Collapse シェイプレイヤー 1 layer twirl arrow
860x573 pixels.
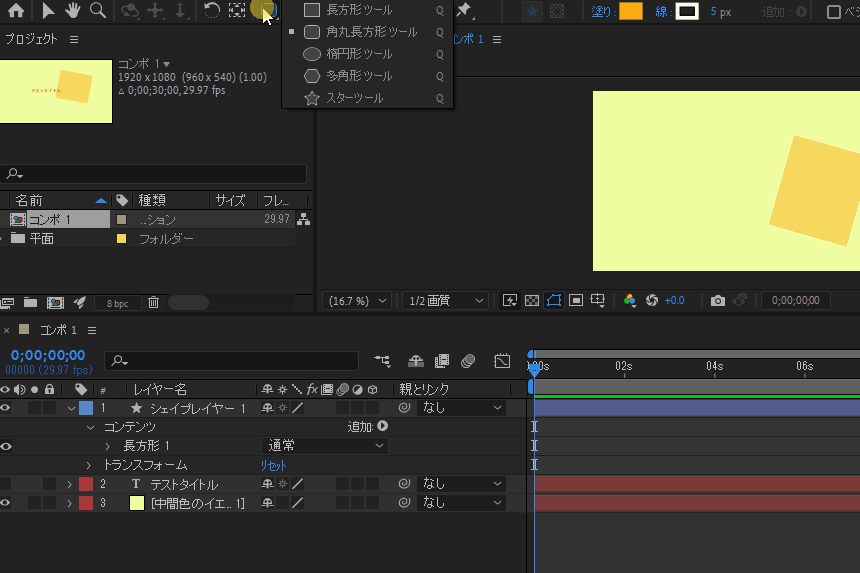[71, 408]
